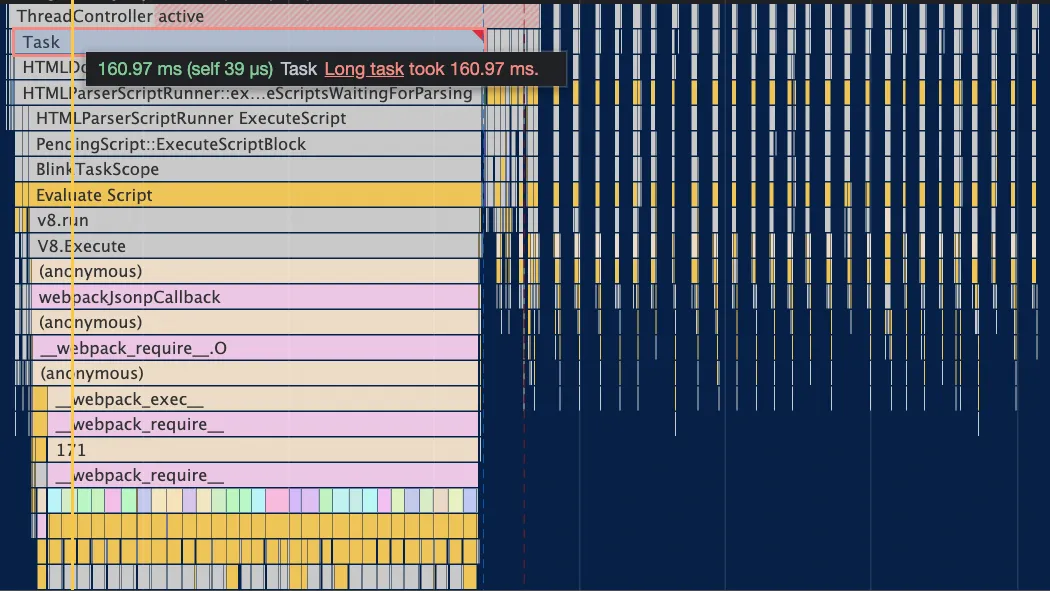Select the (anonymous) bar below webpackJsonpCallback
Viewport: 1050px width, 591px height.
pyautogui.click(x=256, y=323)
